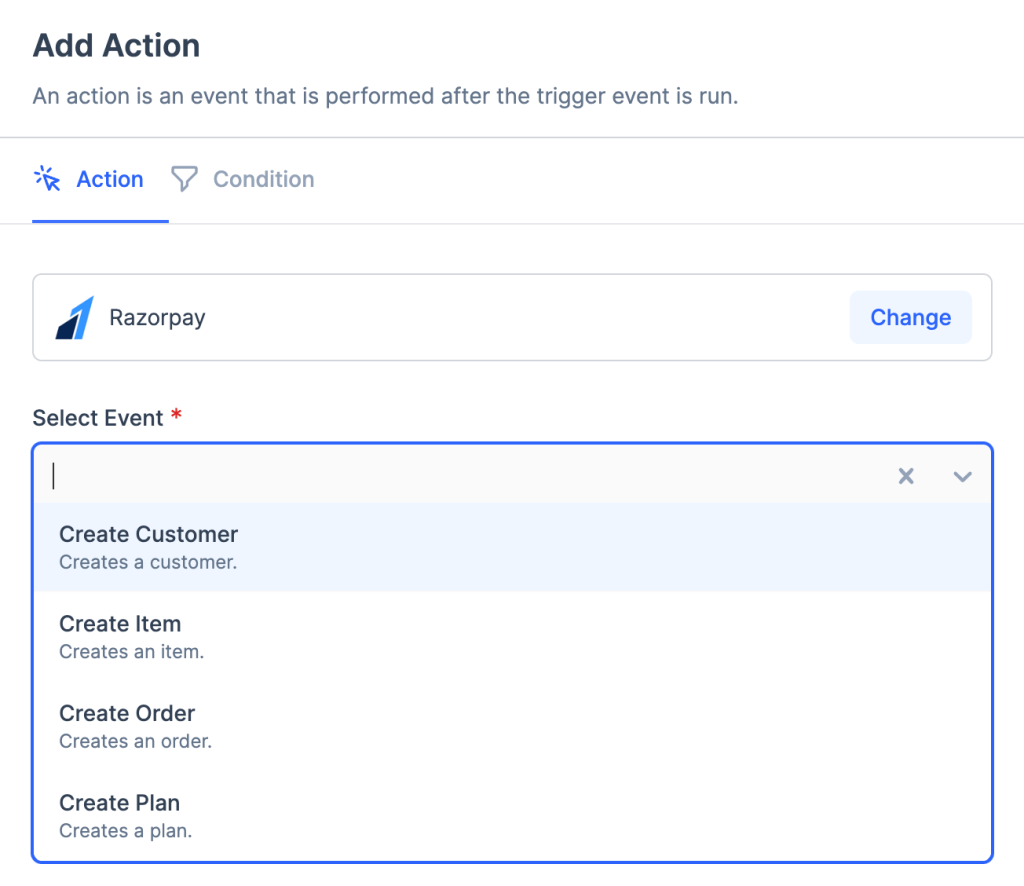1024x886 pixels.
Task: Click the cursor icon on the Action tab
Action: point(47,179)
